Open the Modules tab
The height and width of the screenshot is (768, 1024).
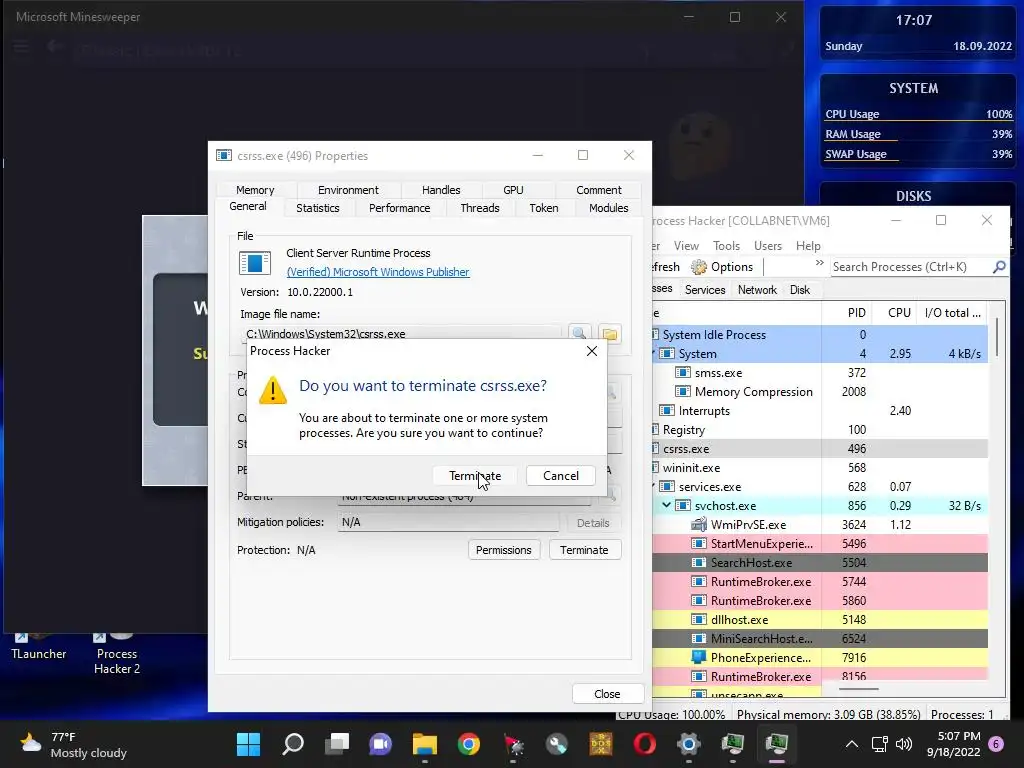(x=608, y=208)
